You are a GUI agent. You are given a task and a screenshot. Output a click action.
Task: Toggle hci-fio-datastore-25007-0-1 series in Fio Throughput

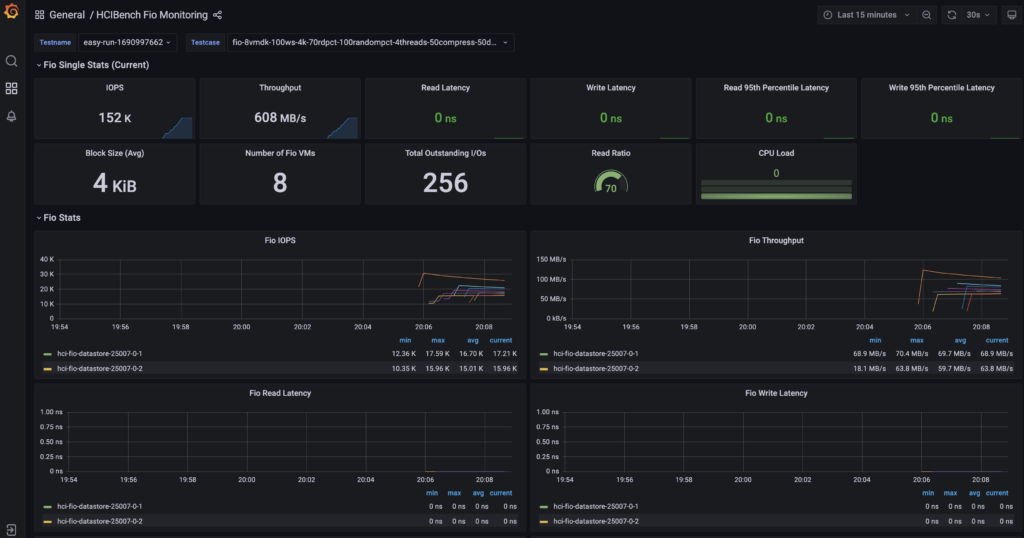point(596,354)
